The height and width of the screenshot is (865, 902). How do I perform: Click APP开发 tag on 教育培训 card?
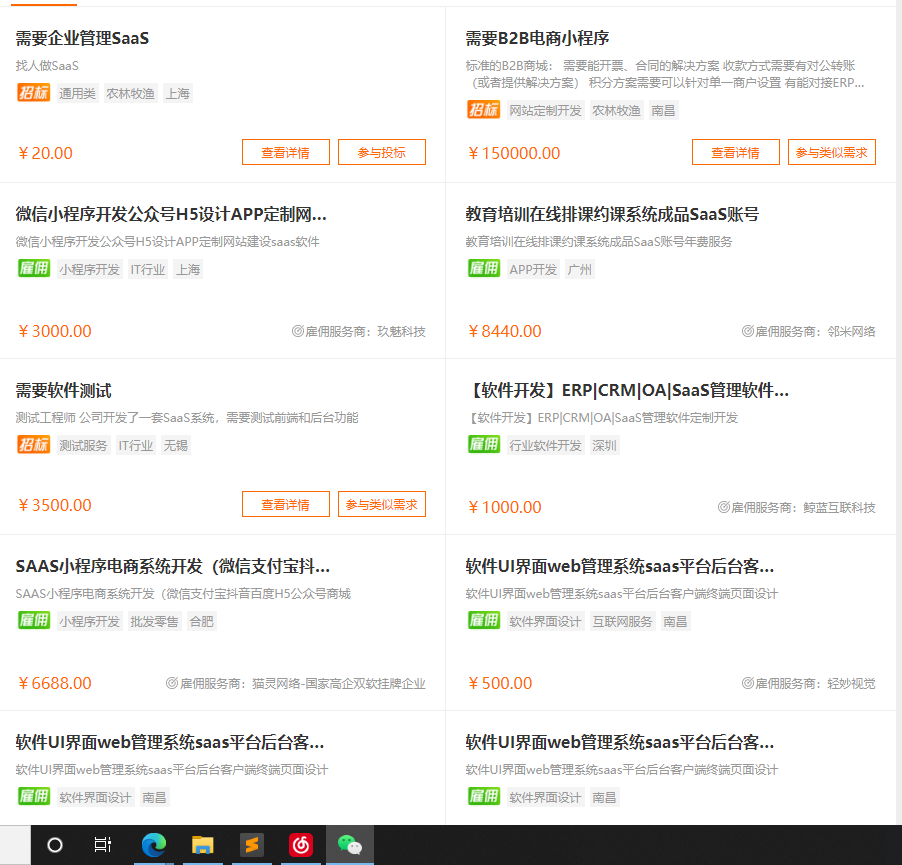(533, 269)
